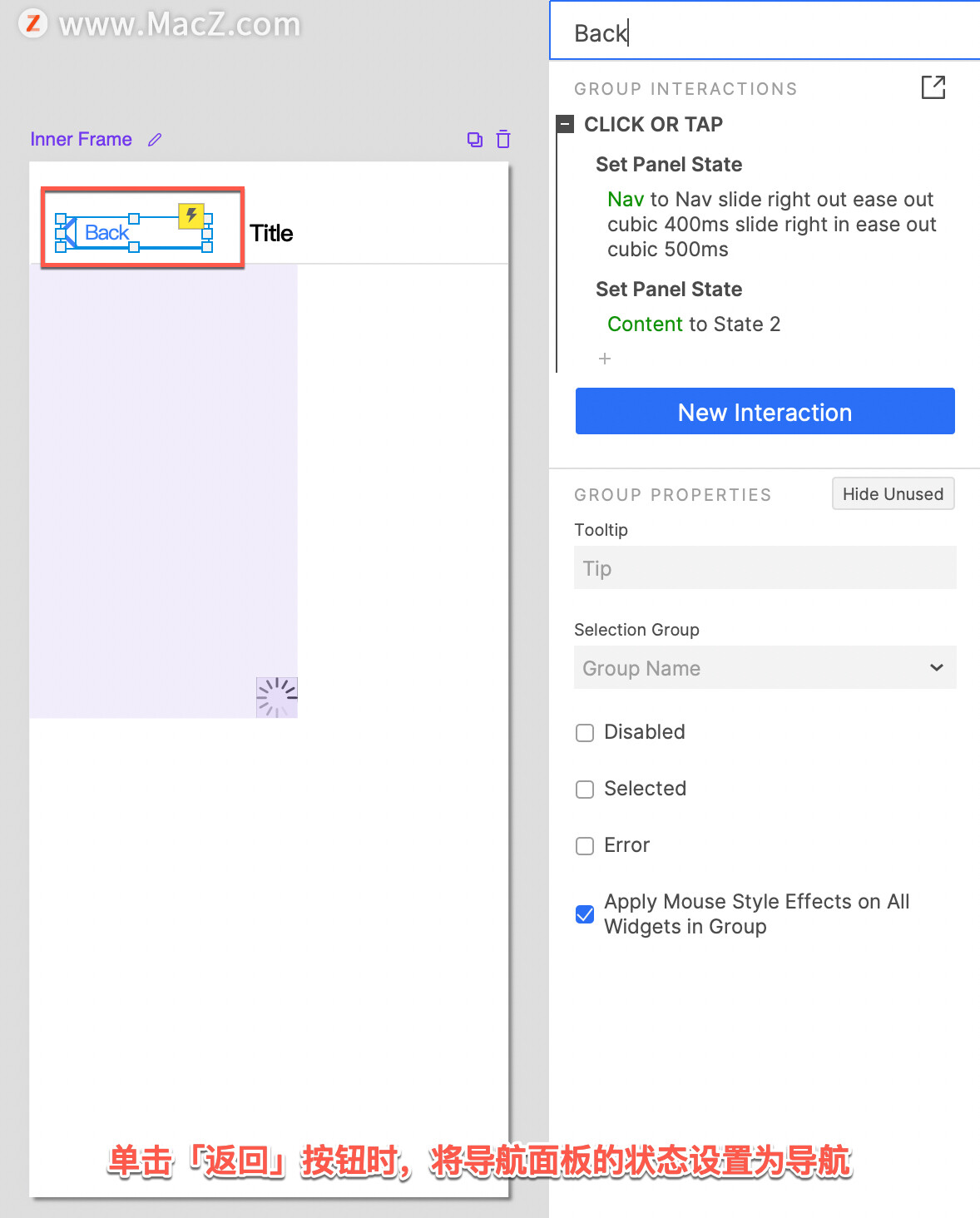Uncheck Apply Mouse Style Effects checkbox

point(585,914)
